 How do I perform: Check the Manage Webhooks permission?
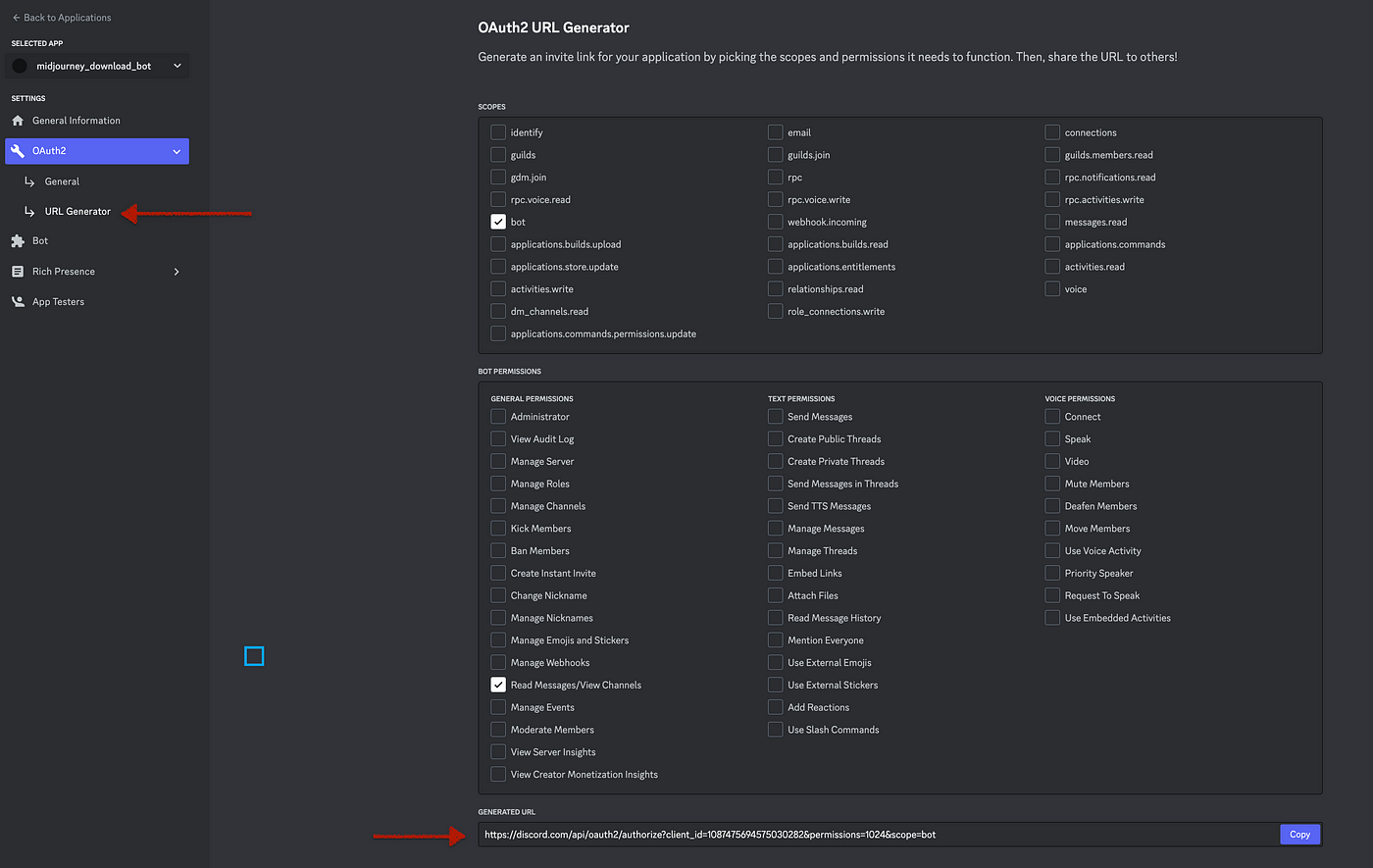498,663
